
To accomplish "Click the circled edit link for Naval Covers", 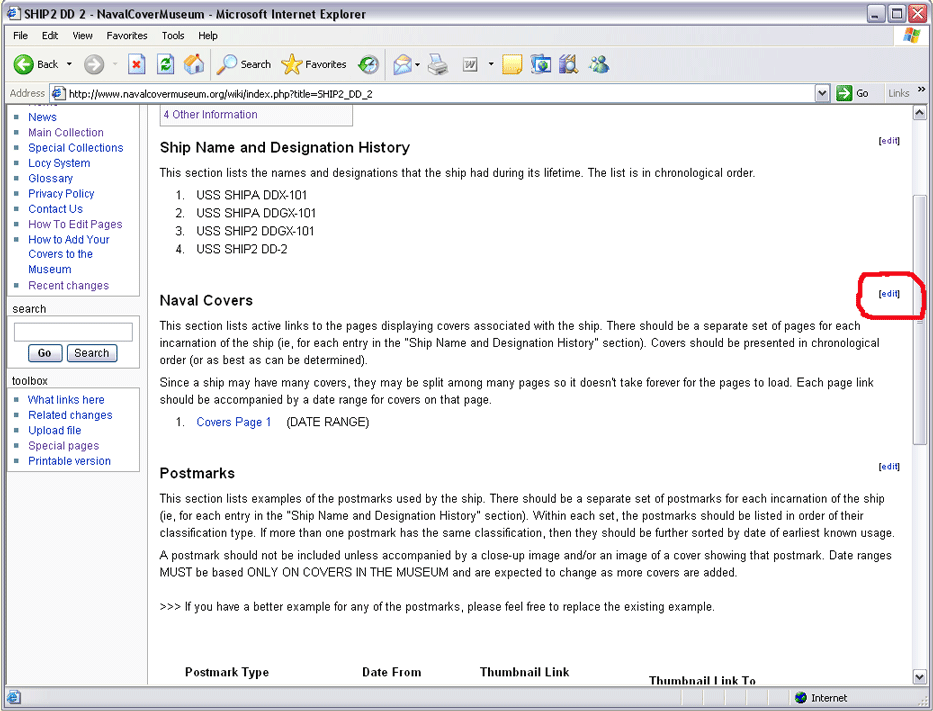I will [x=889, y=294].
